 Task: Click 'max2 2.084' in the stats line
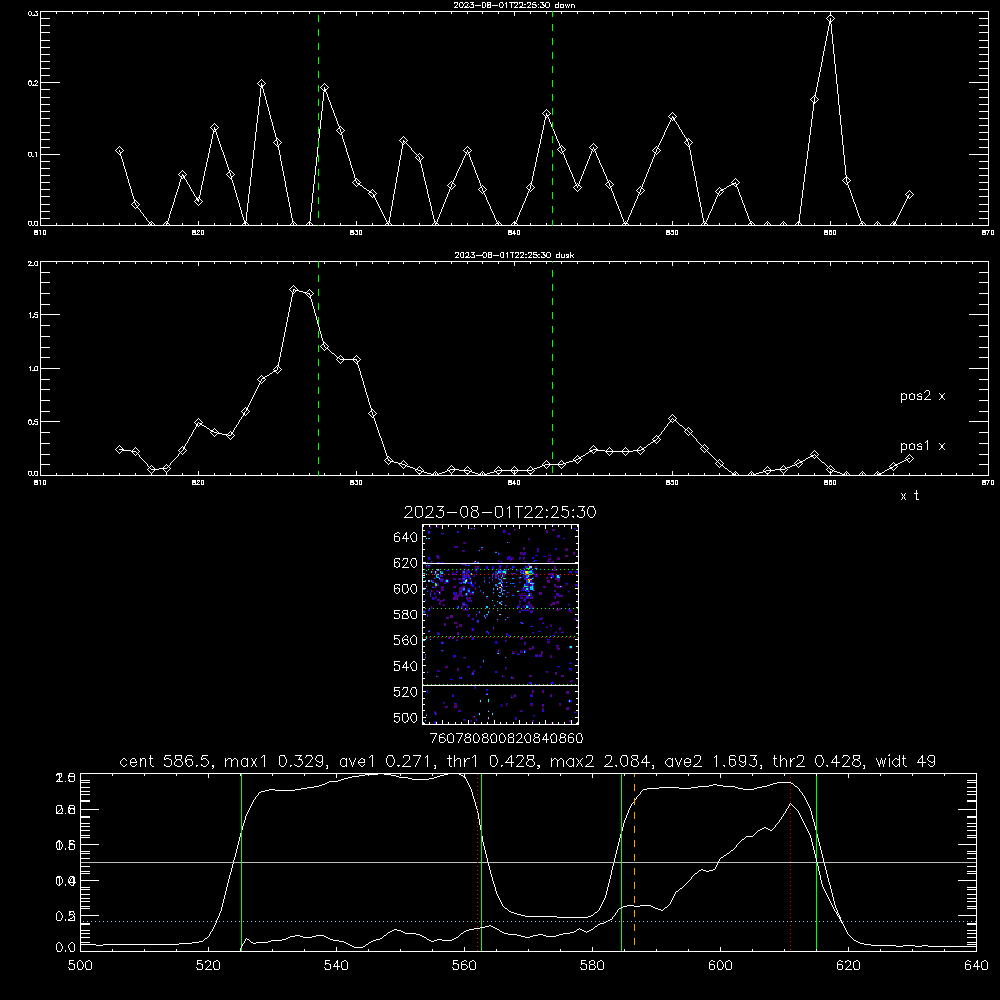(603, 761)
